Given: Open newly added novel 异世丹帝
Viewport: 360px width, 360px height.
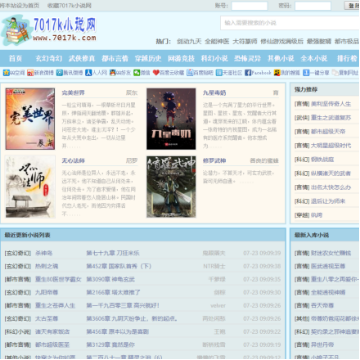Looking at the screenshot, I should 322,345.
